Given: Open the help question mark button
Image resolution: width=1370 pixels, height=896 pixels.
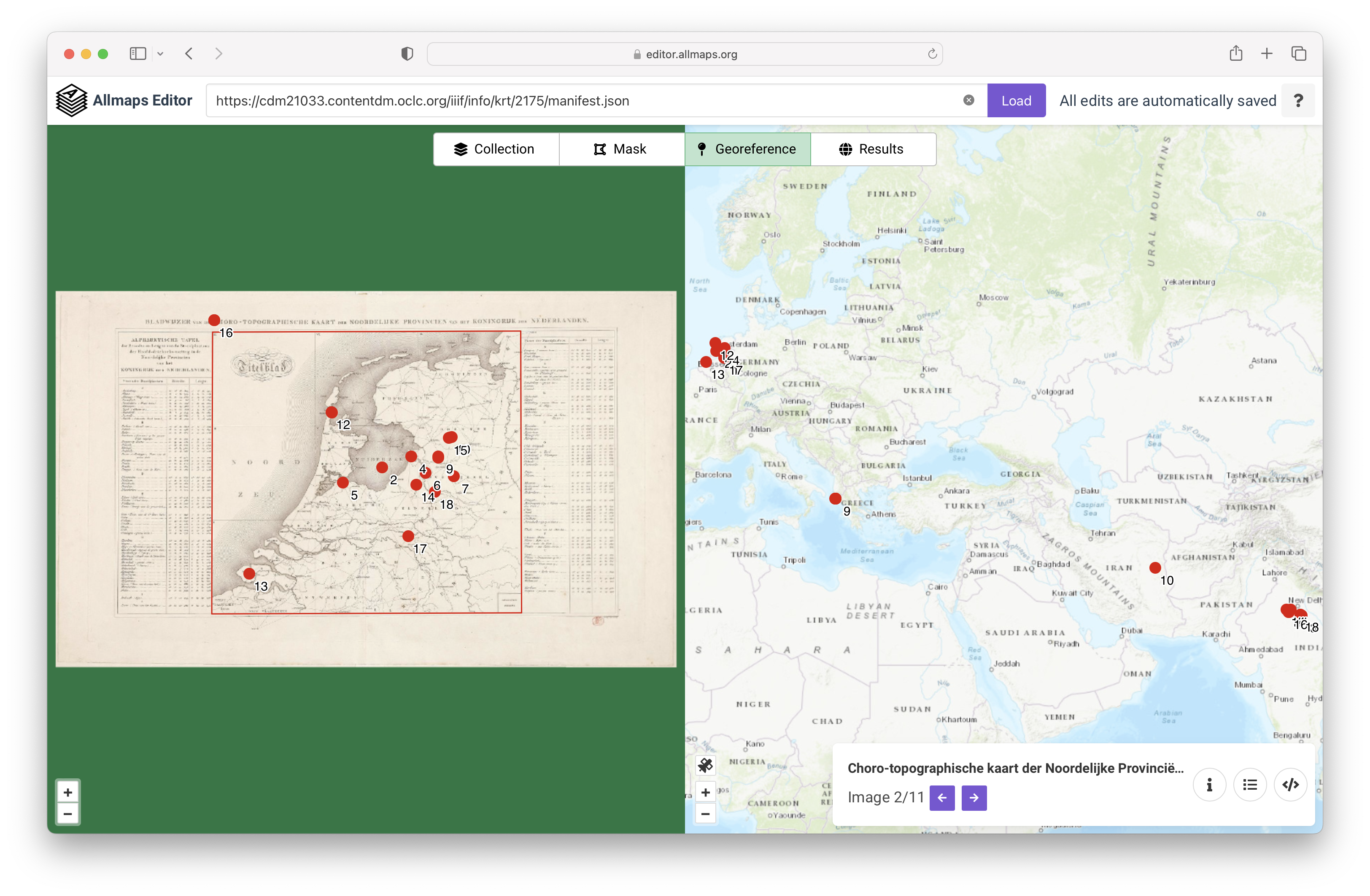Looking at the screenshot, I should 1298,101.
